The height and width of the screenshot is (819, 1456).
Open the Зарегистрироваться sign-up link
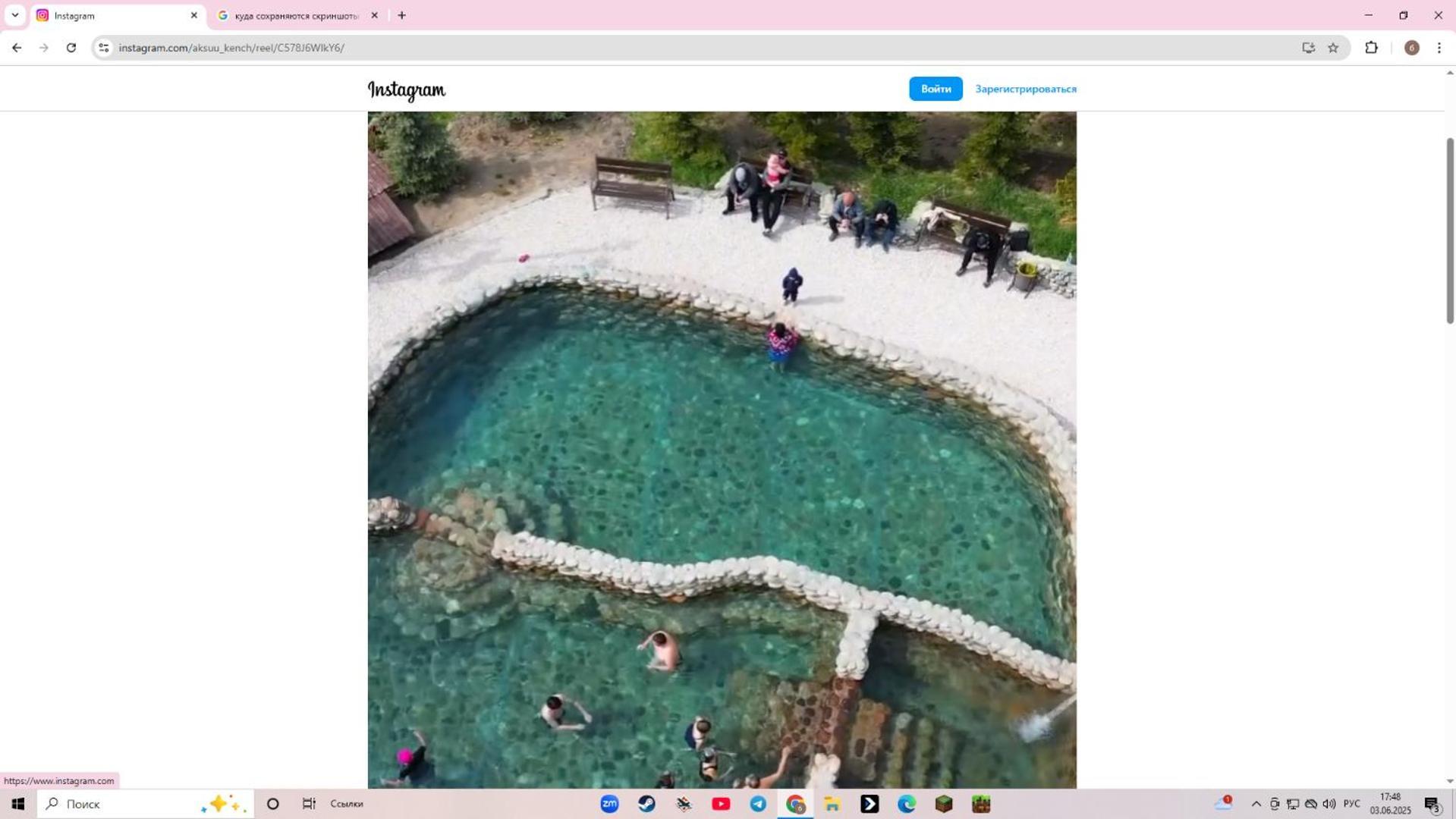[x=1026, y=89]
